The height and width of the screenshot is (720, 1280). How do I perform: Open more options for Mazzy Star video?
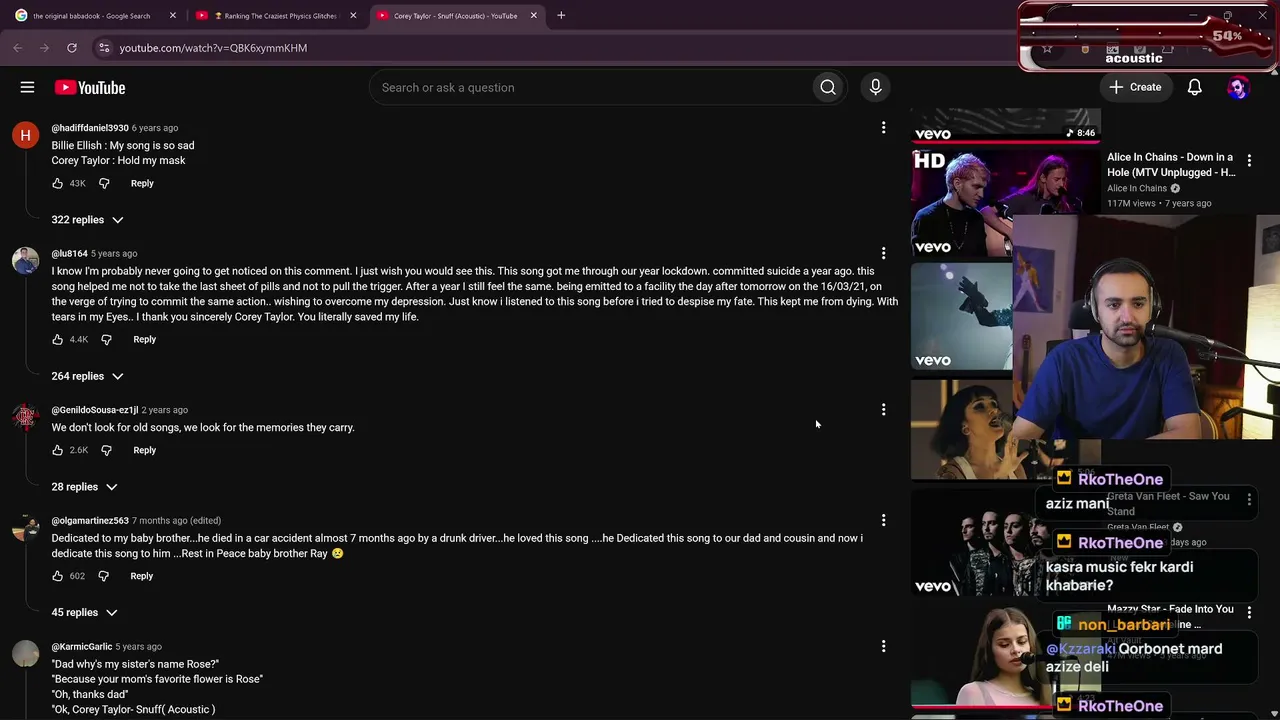(x=1249, y=611)
